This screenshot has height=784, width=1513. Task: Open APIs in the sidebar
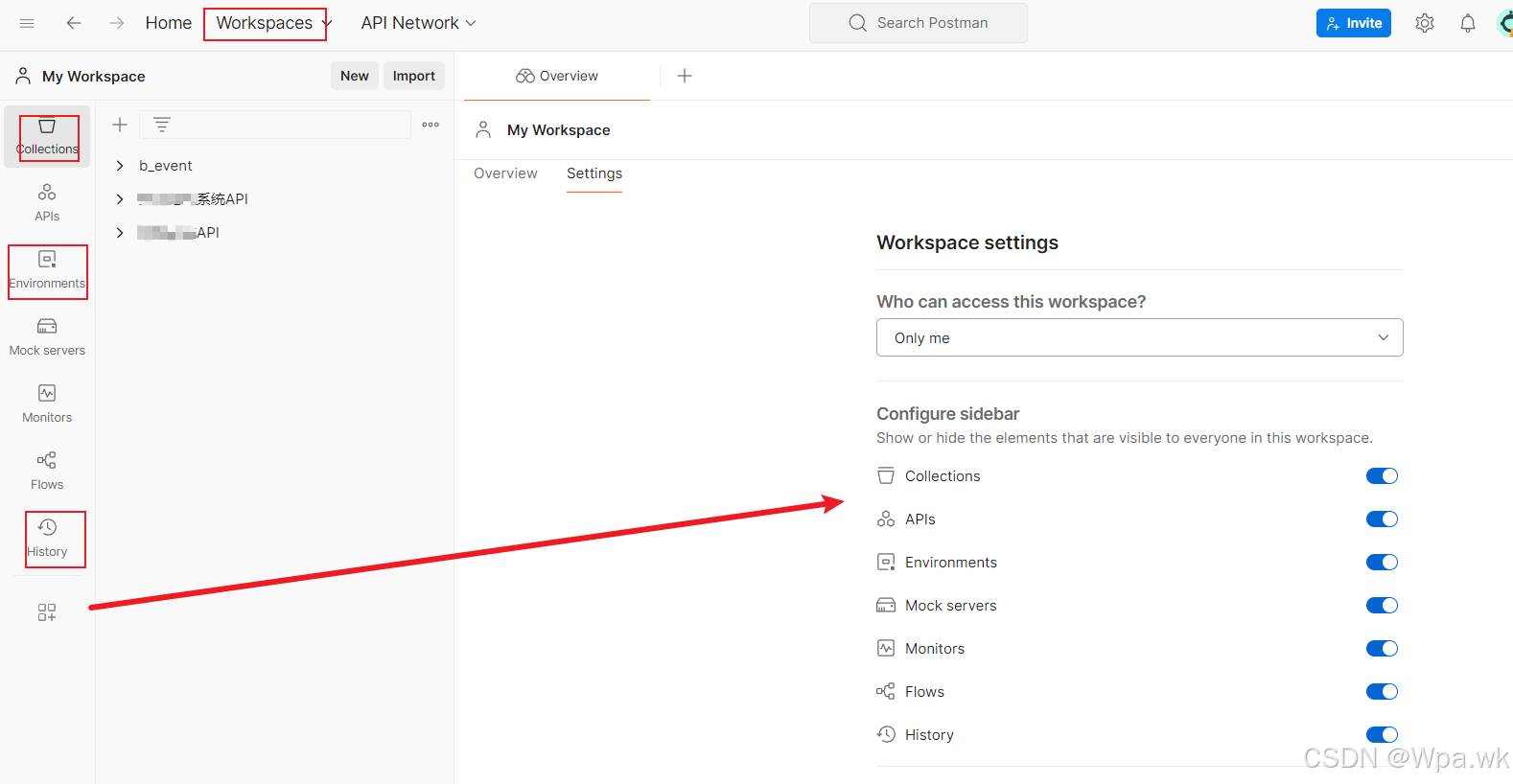coord(47,203)
